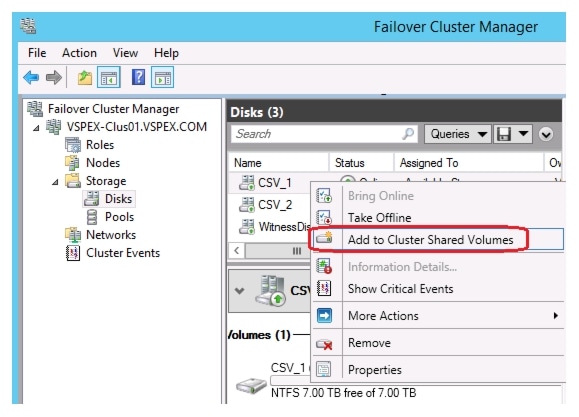The width and height of the screenshot is (579, 417).
Task: Click the CSV_1 volume capacity bar
Action: pyautogui.click(x=290, y=380)
